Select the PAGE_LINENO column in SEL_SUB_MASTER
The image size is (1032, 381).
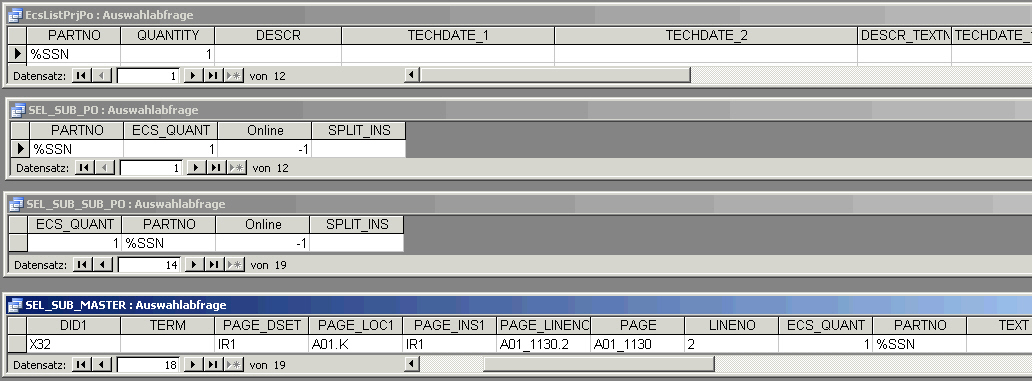[x=544, y=325]
